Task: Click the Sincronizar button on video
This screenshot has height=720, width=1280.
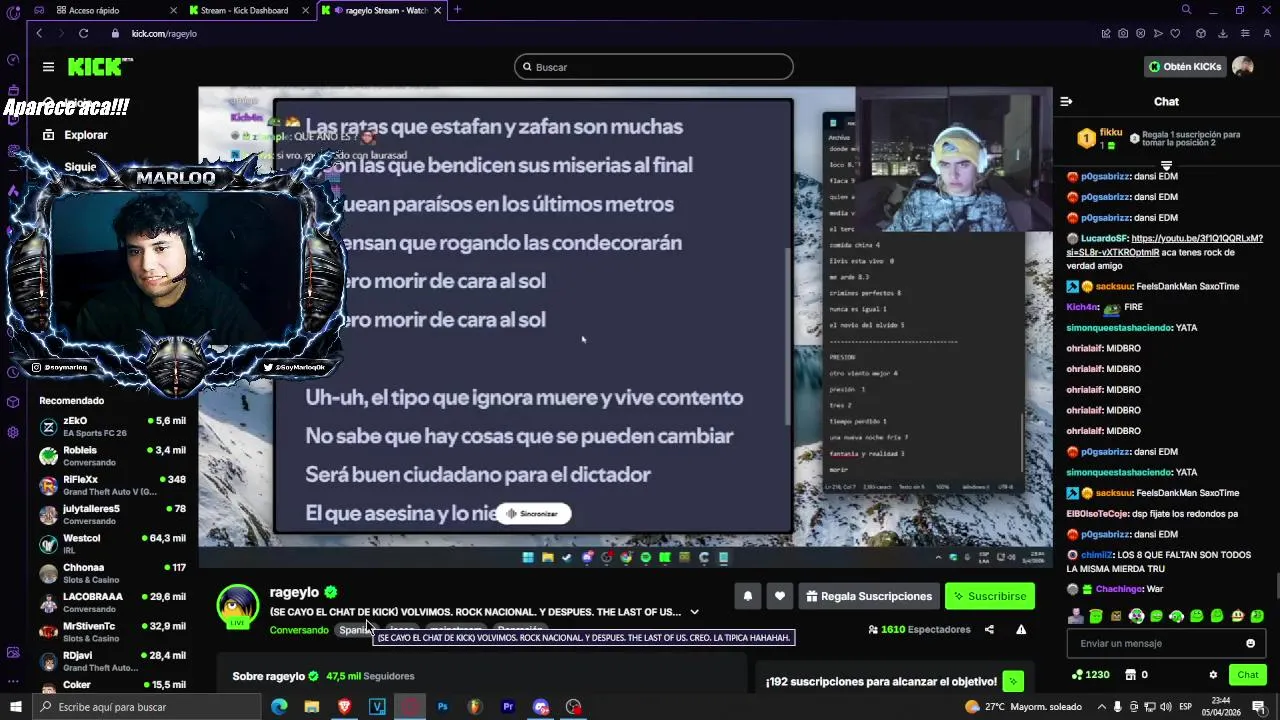Action: pyautogui.click(x=533, y=514)
